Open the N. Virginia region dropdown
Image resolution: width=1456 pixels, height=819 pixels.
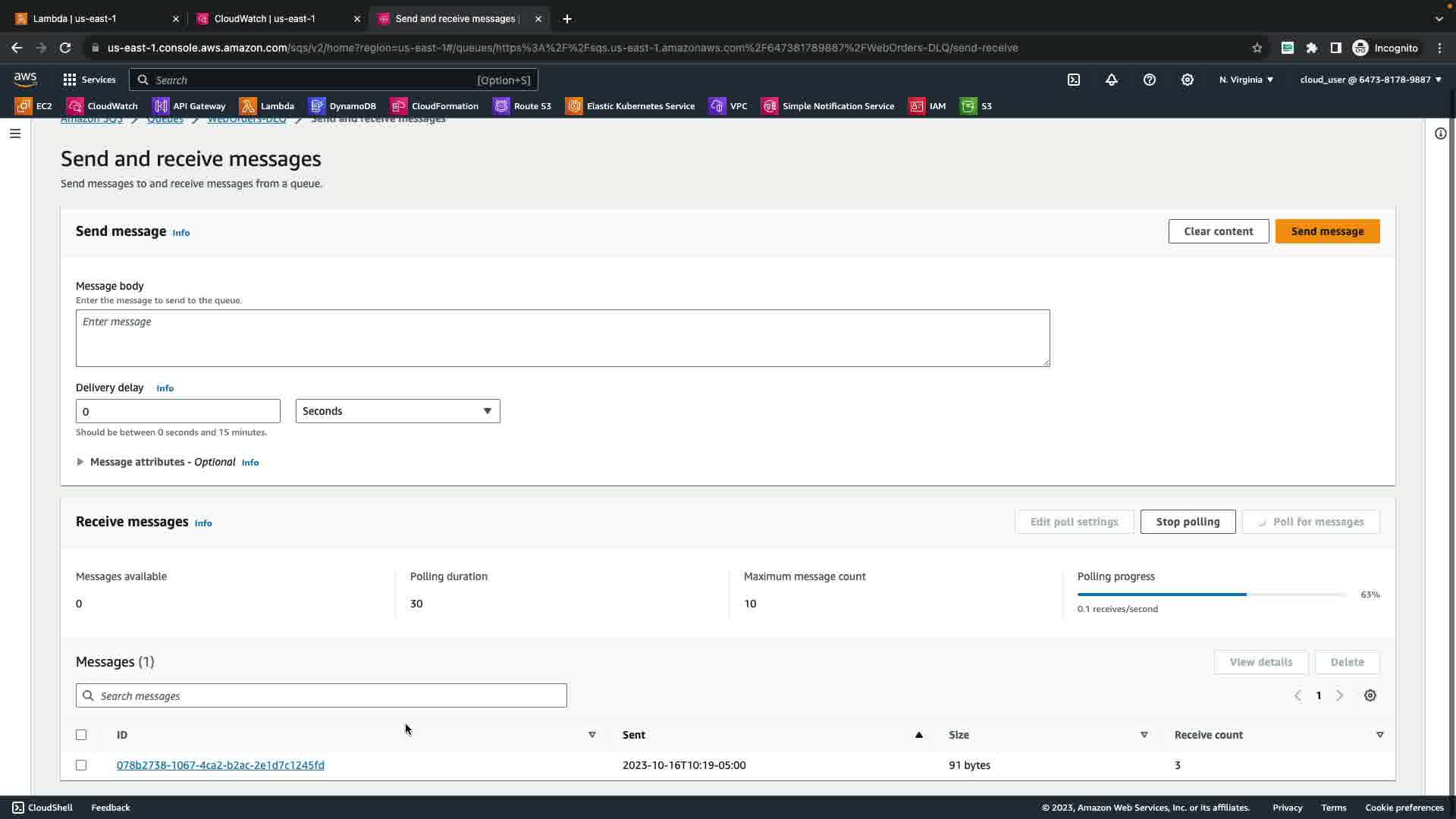tap(1246, 80)
